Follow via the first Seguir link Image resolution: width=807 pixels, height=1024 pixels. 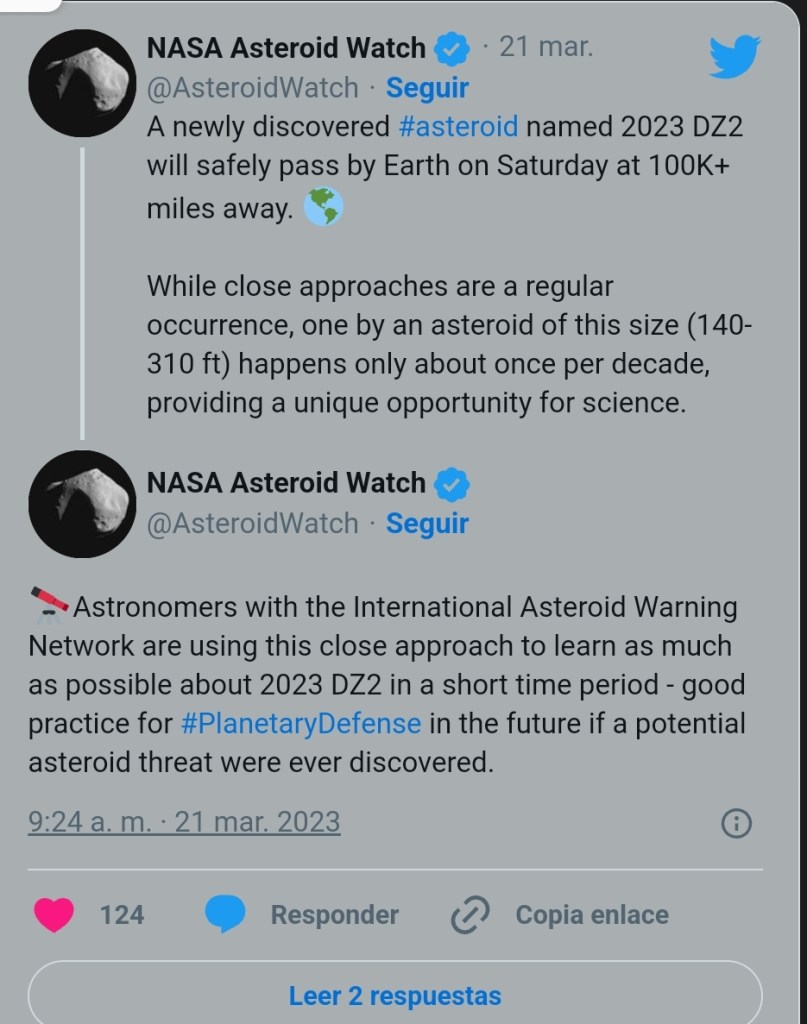[x=427, y=88]
